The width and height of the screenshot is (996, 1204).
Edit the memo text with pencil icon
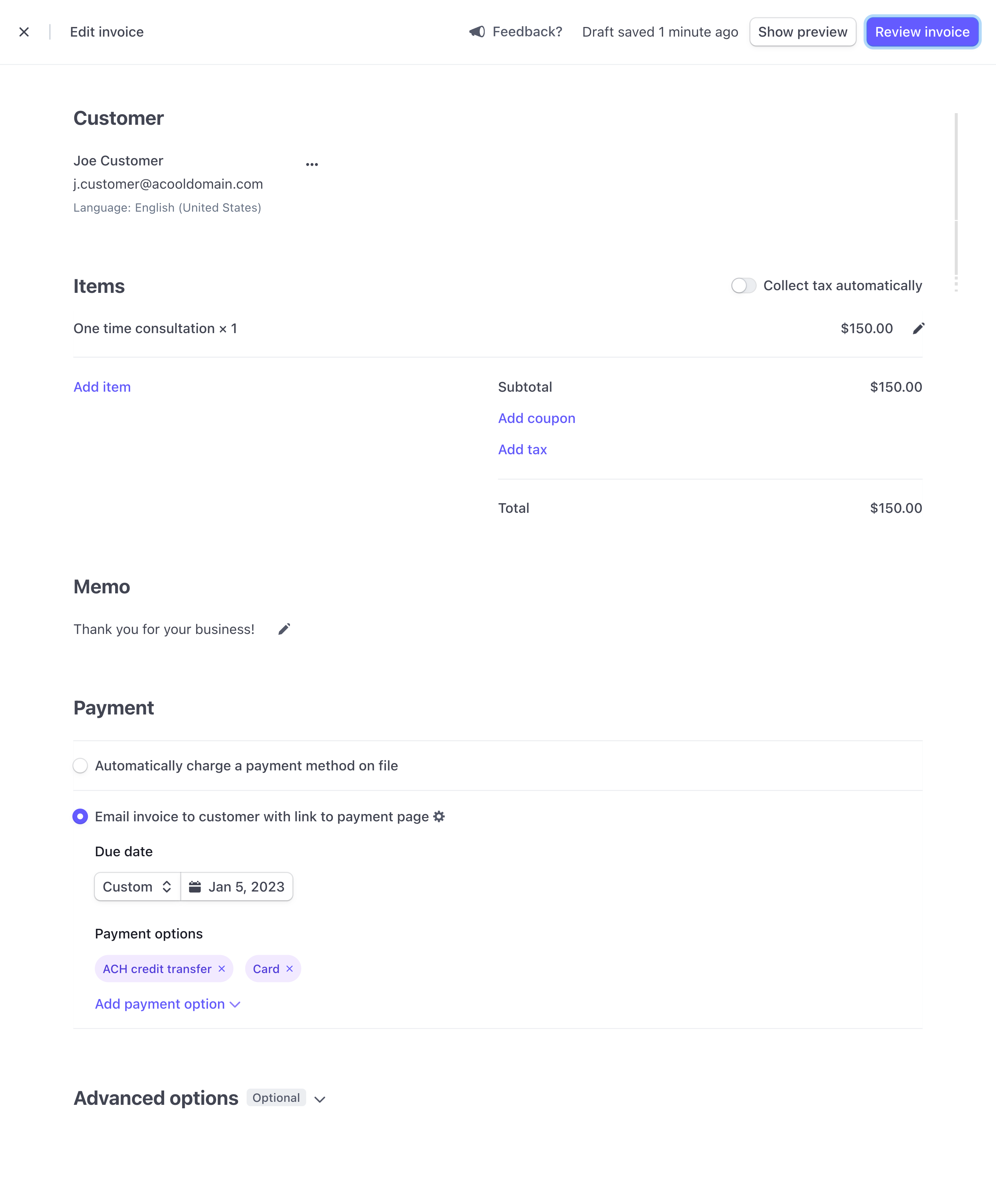pyautogui.click(x=284, y=630)
